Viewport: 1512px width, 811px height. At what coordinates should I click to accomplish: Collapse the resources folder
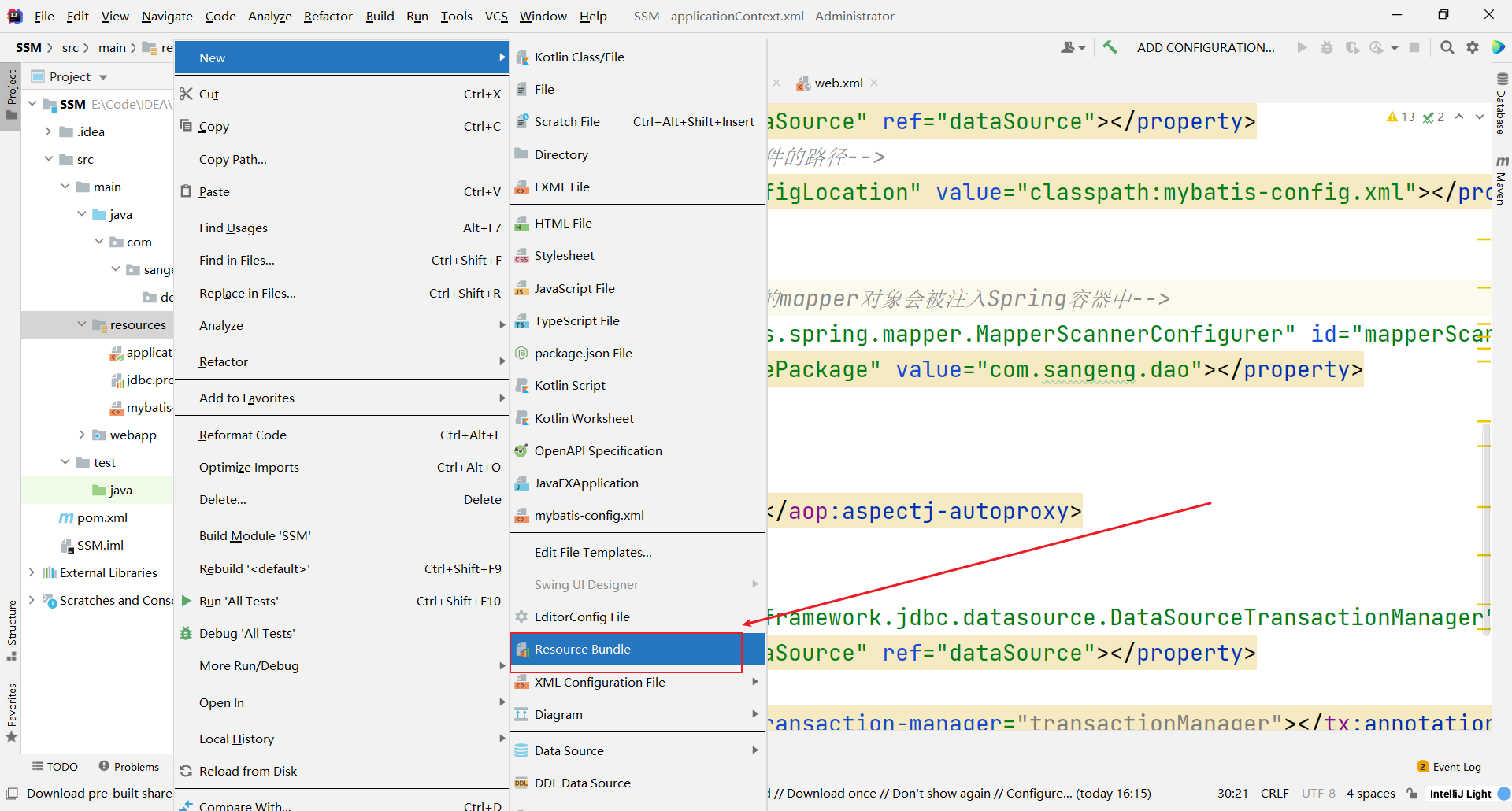(82, 324)
